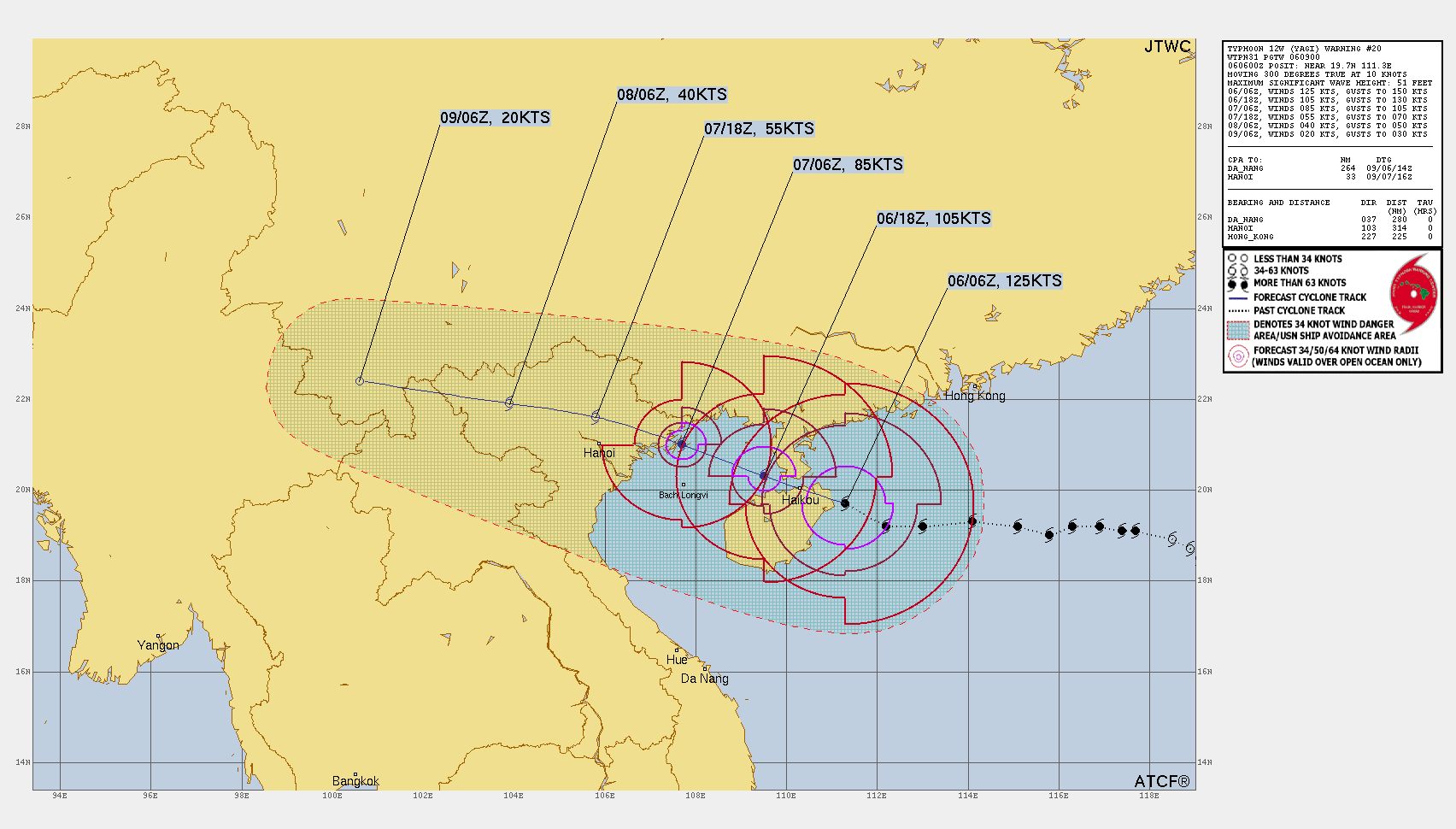Click the forecast wind radii circles legend icon
The image size is (1456, 829).
[x=1238, y=357]
